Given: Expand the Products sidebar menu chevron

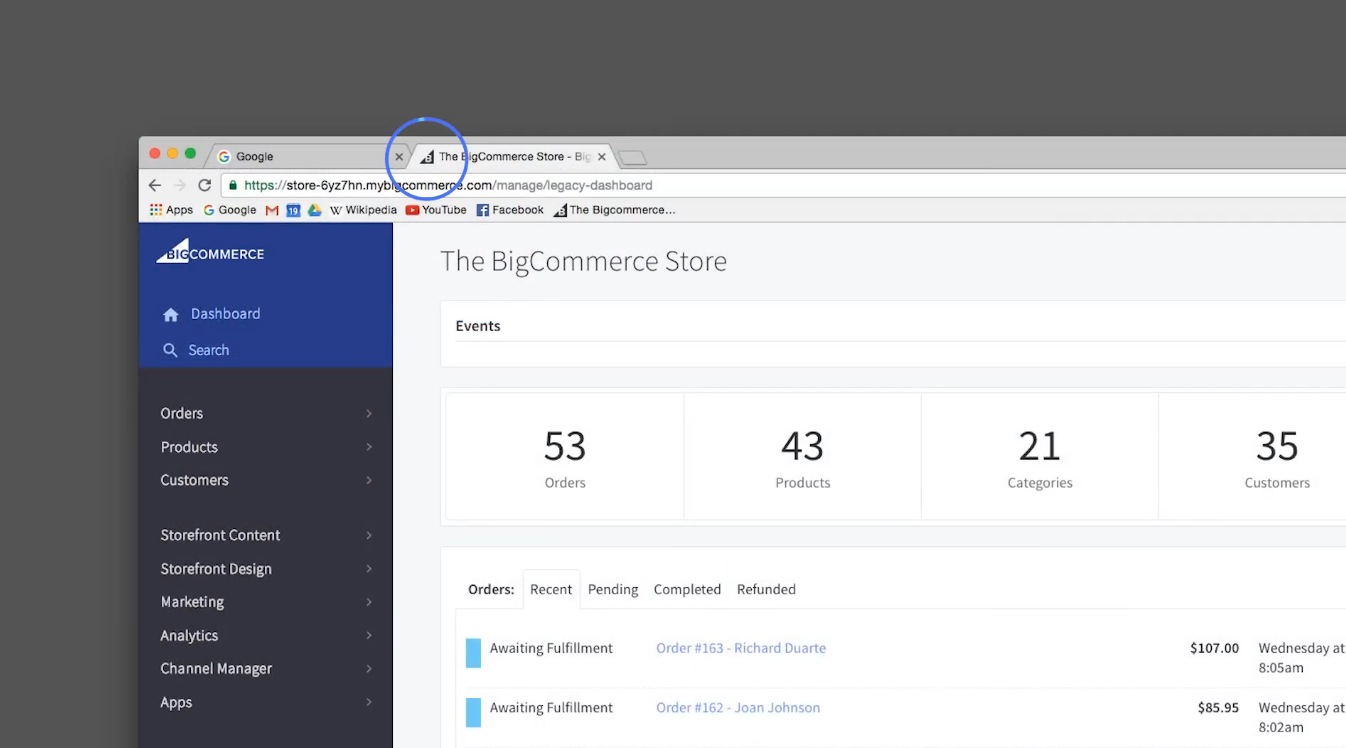Looking at the screenshot, I should [x=369, y=447].
